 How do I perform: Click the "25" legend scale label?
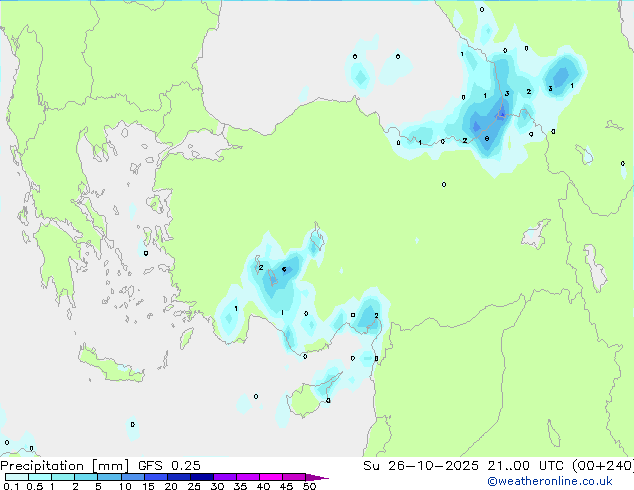tap(194, 486)
